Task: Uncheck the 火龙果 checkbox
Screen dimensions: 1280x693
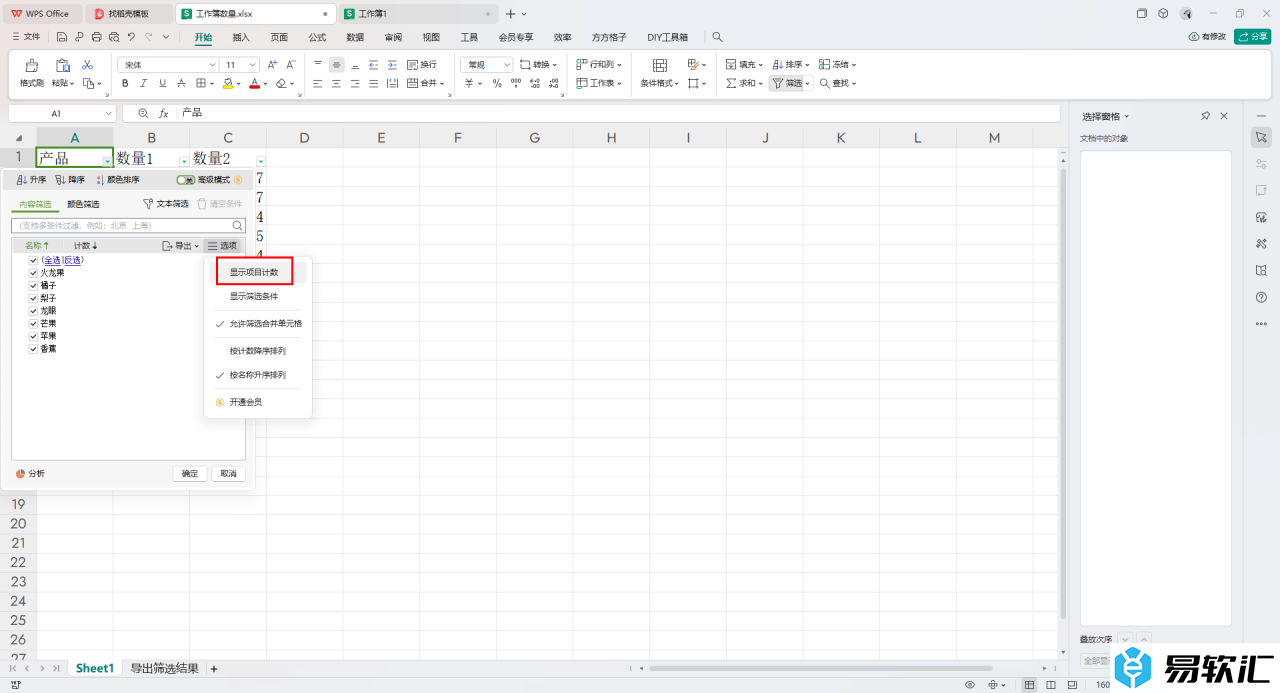Action: 33,272
